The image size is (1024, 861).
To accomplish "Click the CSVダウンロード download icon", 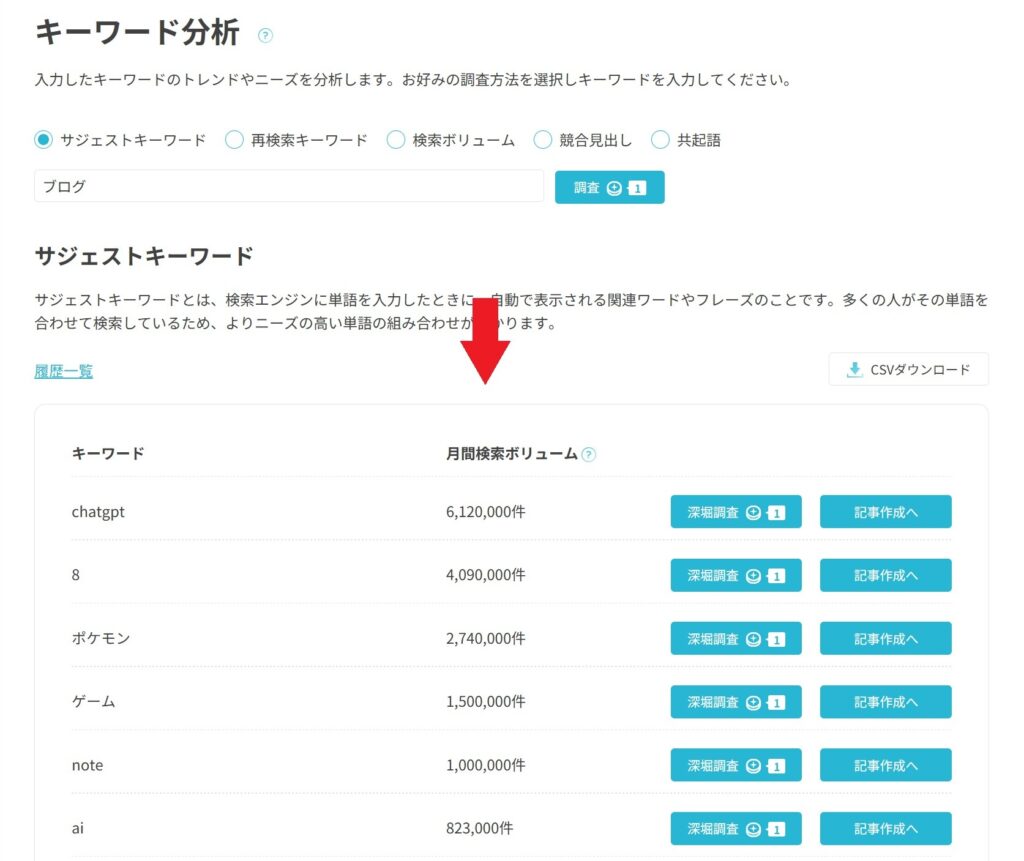I will (x=854, y=369).
